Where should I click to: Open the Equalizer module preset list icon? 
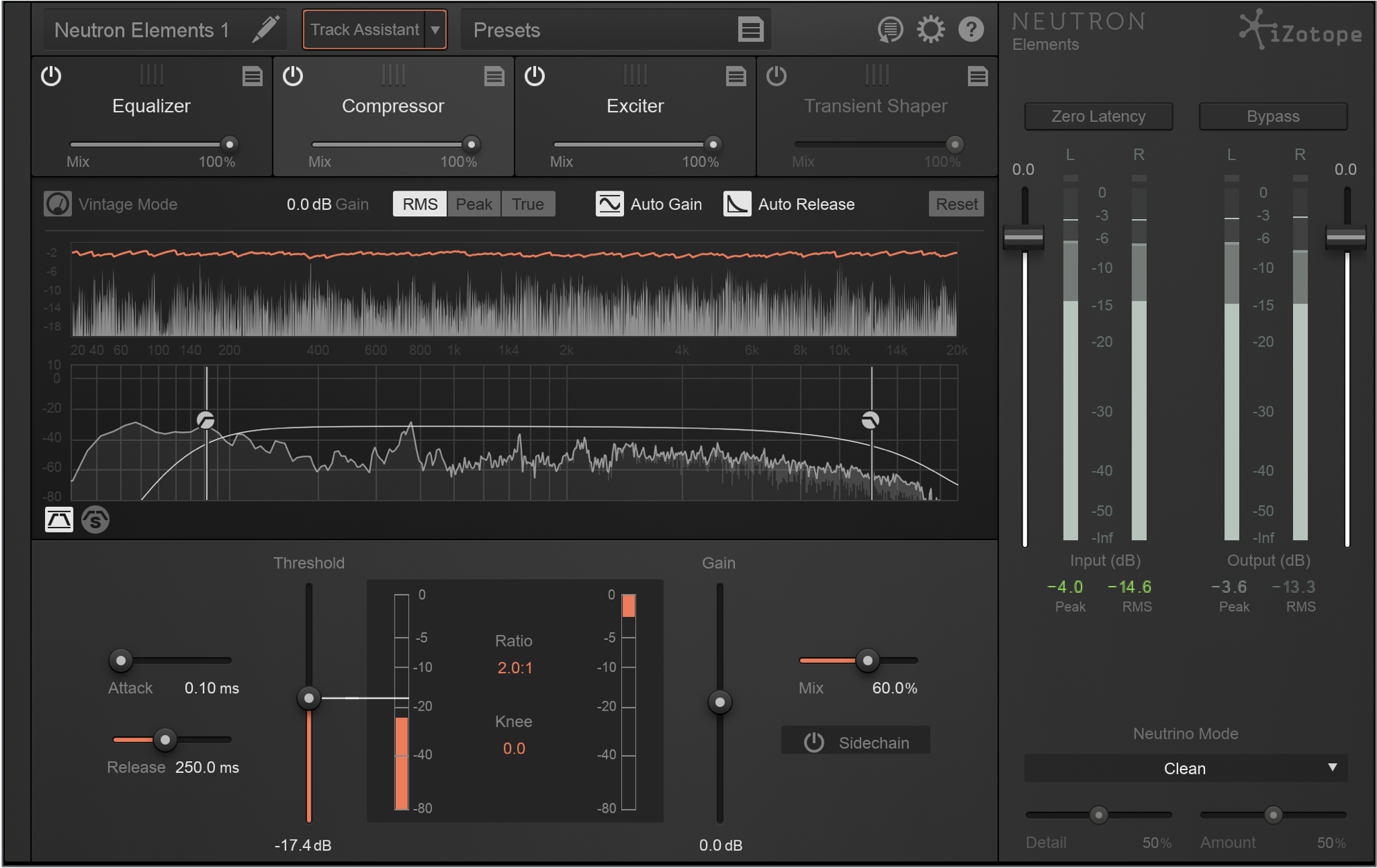pos(252,76)
